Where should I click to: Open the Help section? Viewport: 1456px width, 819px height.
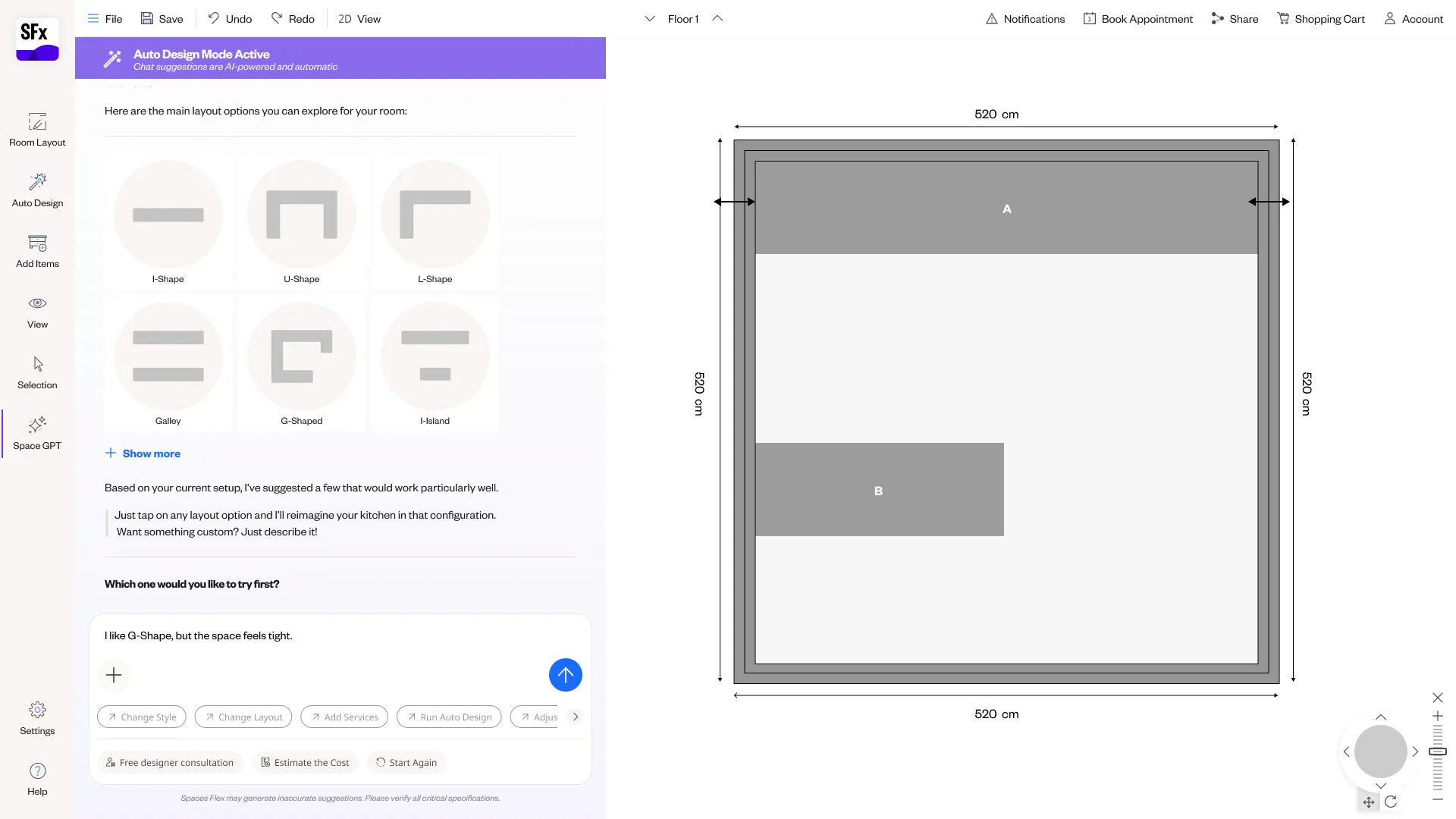coord(37,779)
